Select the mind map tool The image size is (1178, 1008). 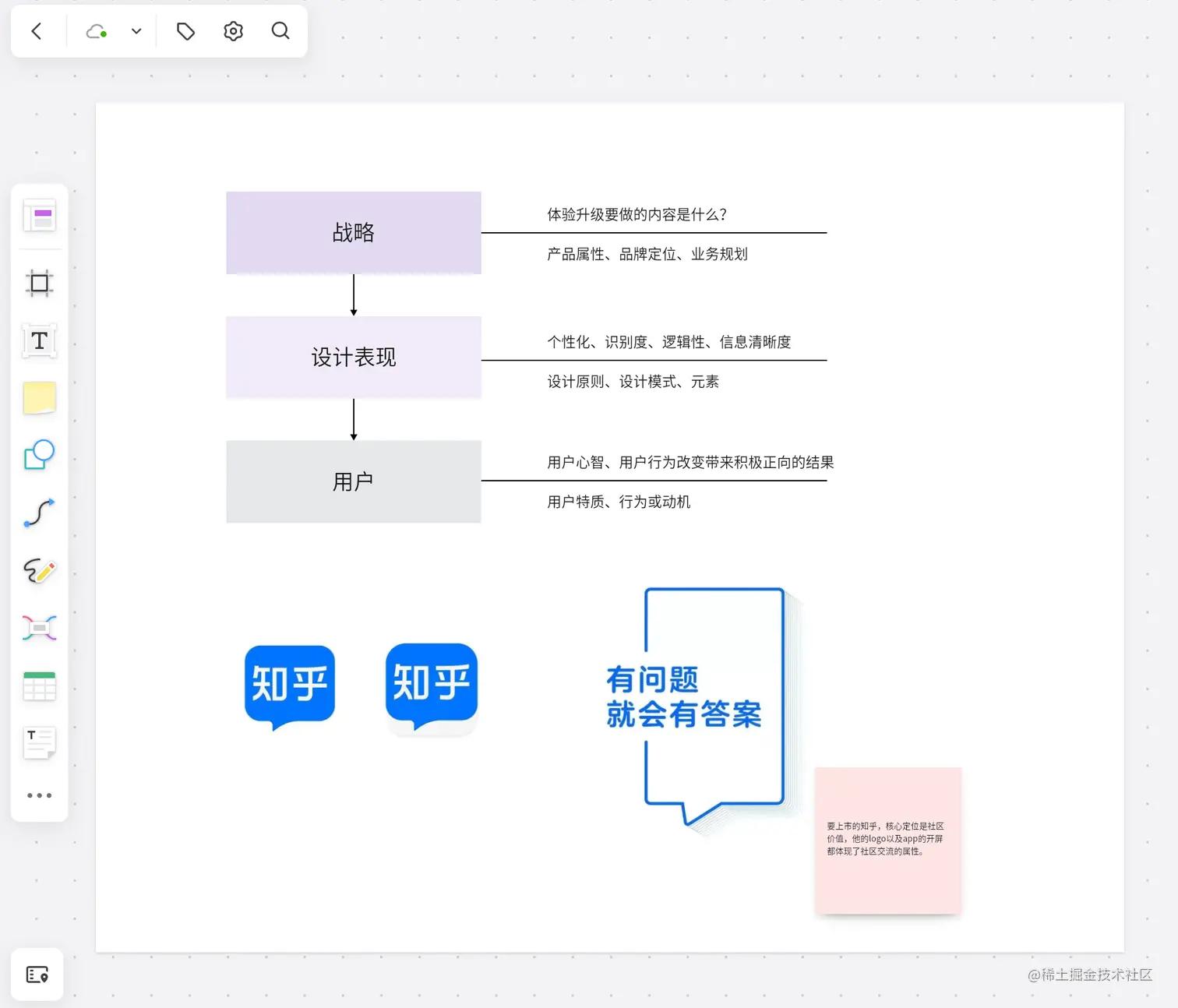tap(40, 628)
